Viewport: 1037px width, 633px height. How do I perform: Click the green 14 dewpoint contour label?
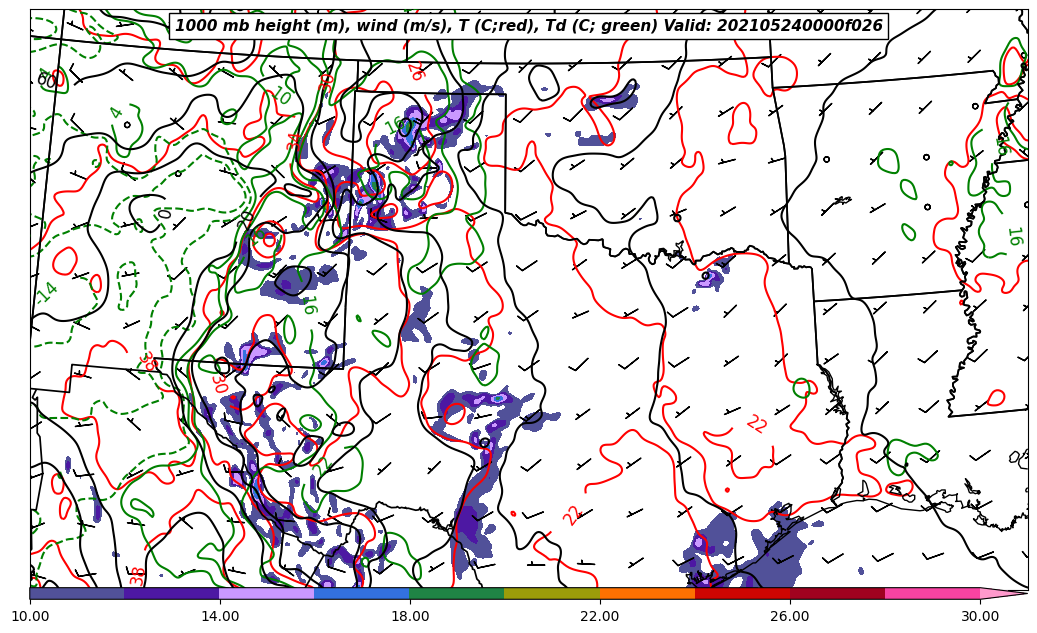tap(47, 291)
